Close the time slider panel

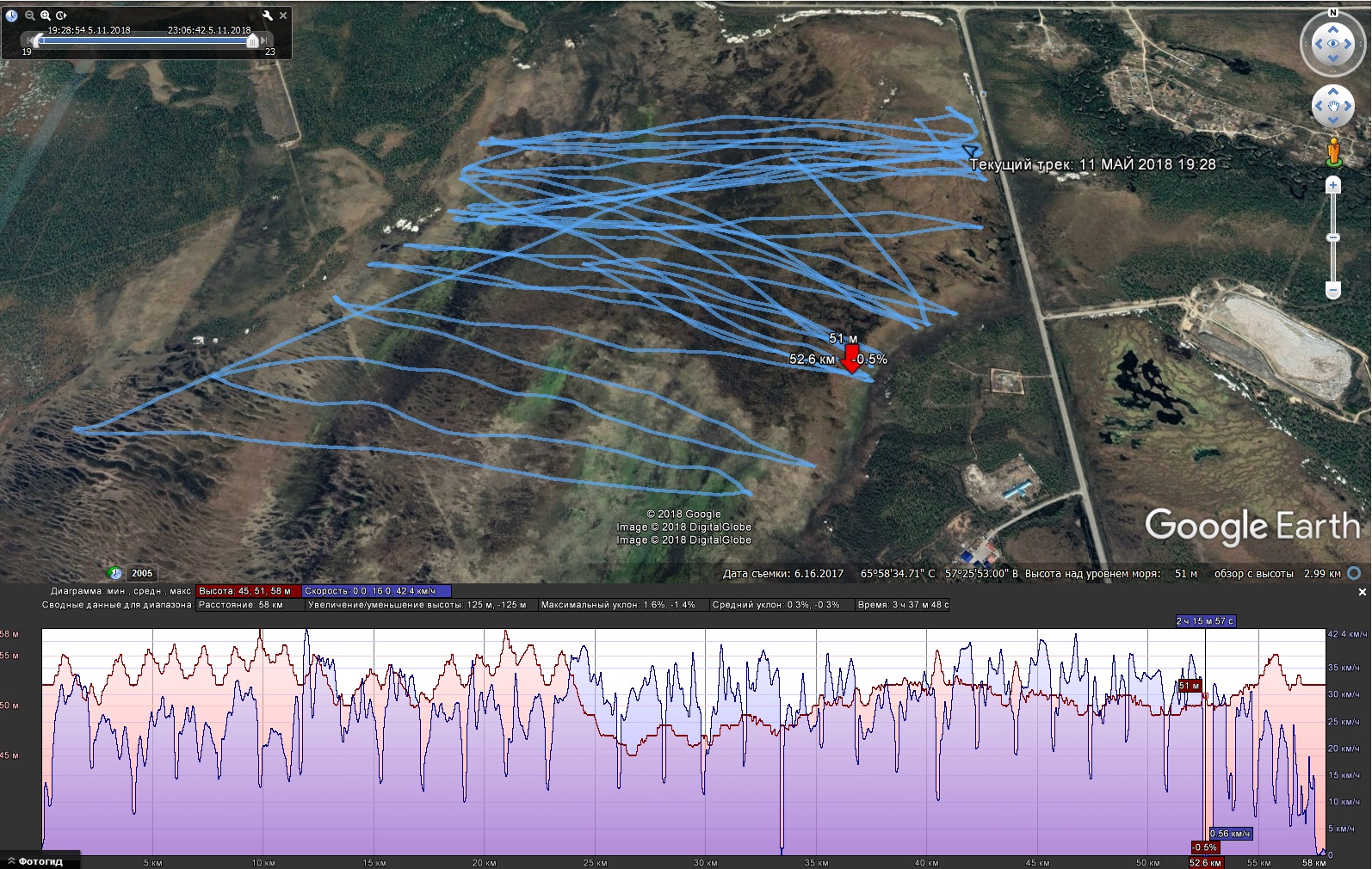(283, 15)
